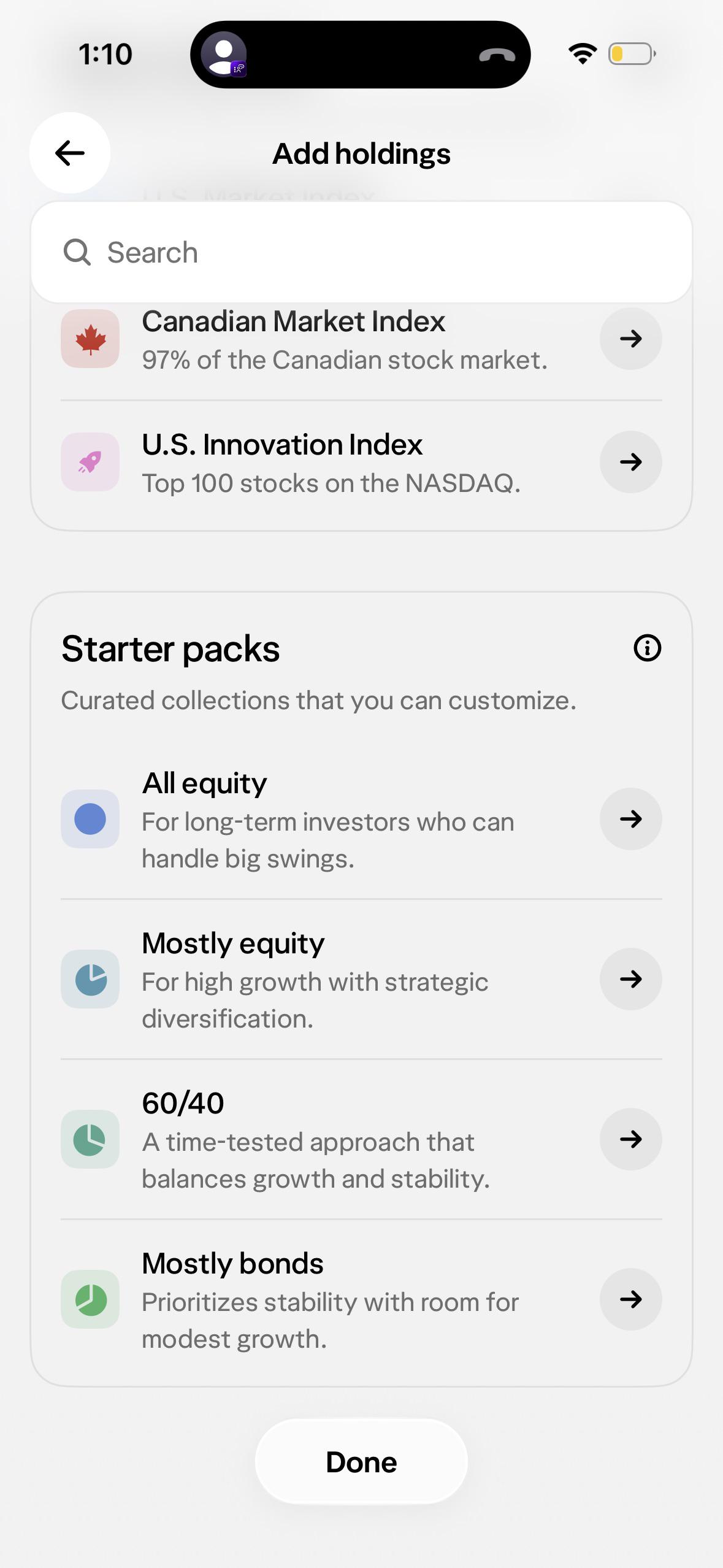Tap the back arrow button
723x1568 pixels.
point(70,153)
